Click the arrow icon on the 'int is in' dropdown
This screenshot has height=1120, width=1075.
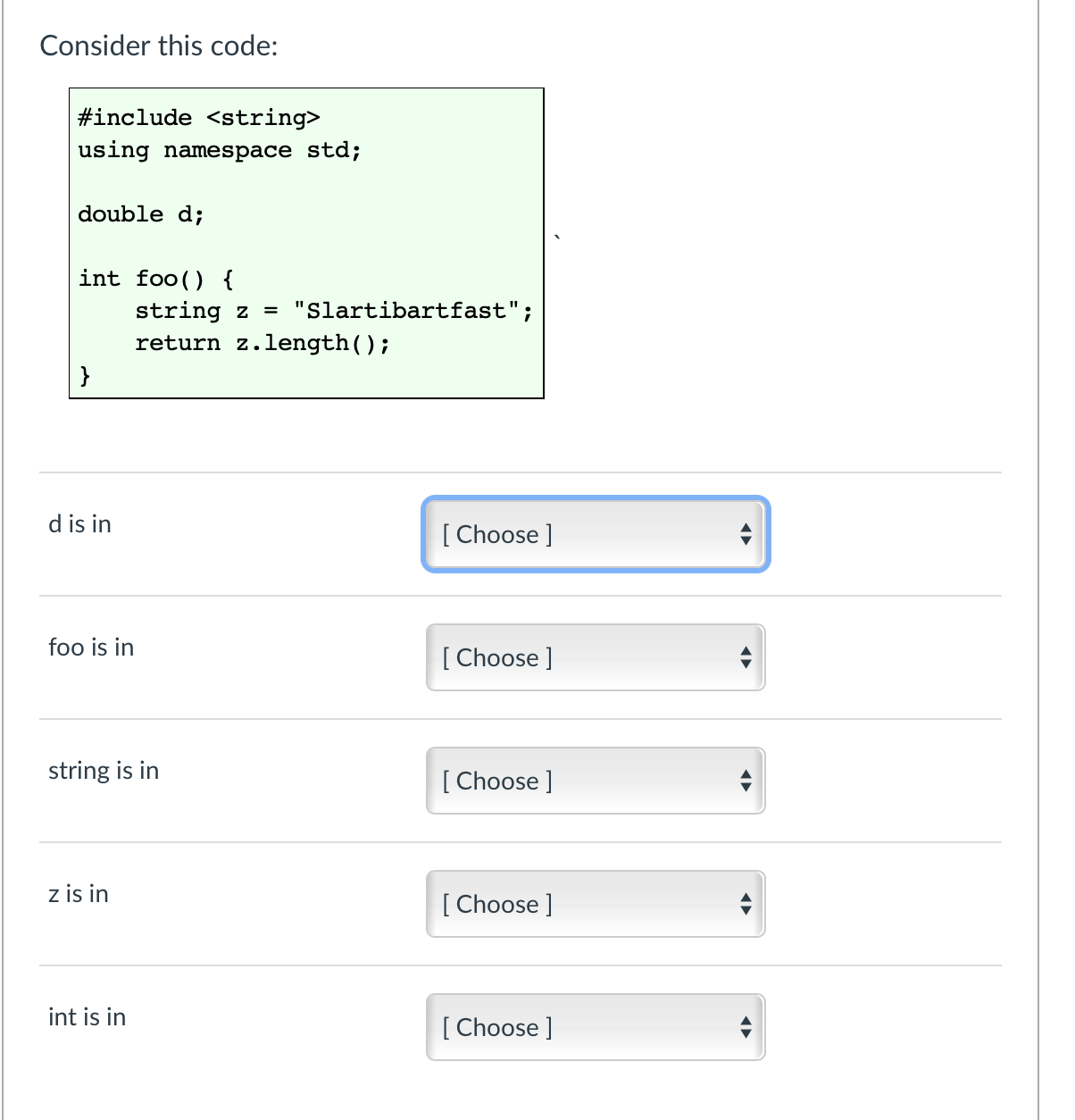coord(746,1027)
